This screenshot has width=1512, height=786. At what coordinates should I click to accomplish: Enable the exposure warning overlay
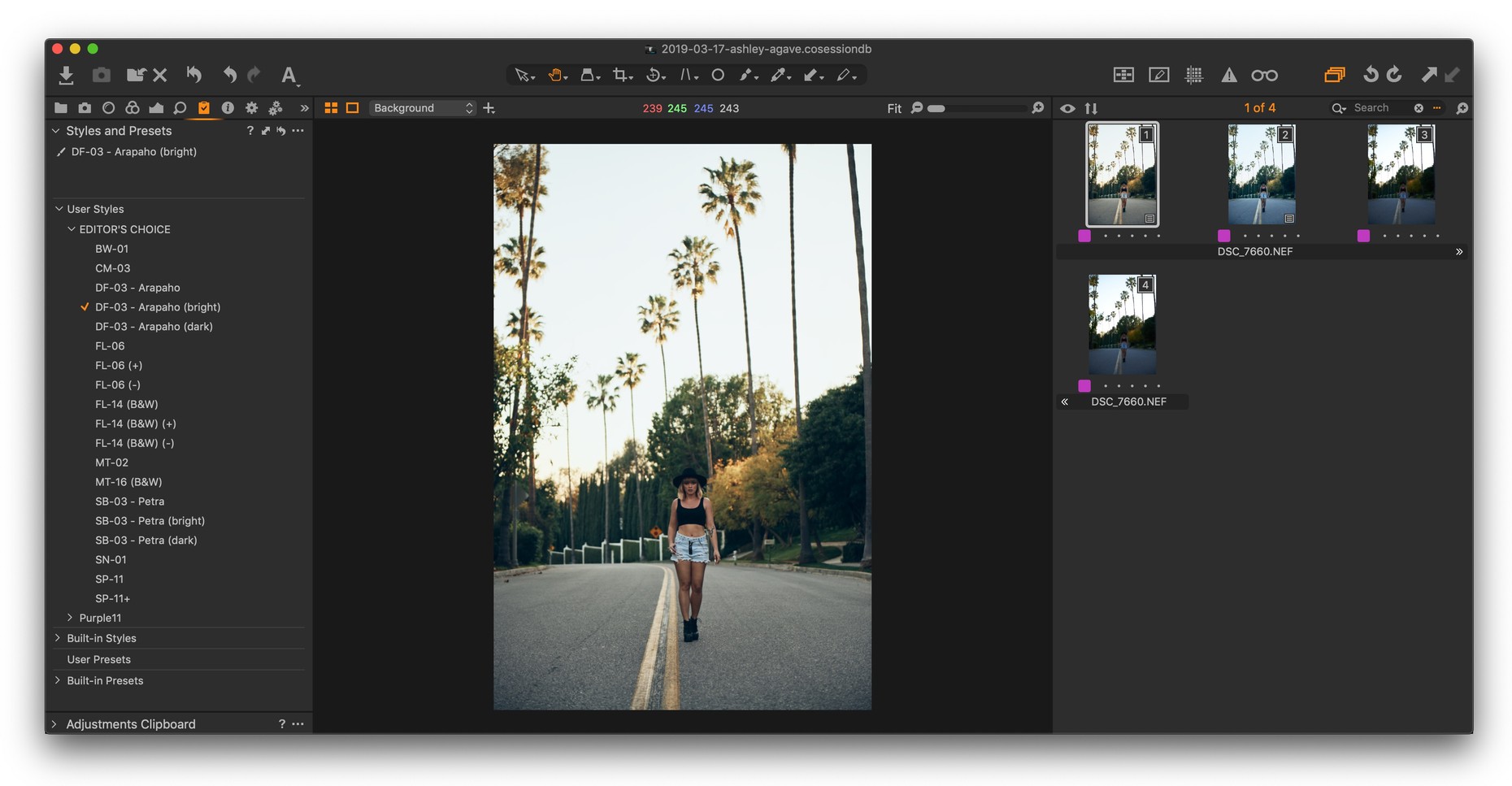1229,75
